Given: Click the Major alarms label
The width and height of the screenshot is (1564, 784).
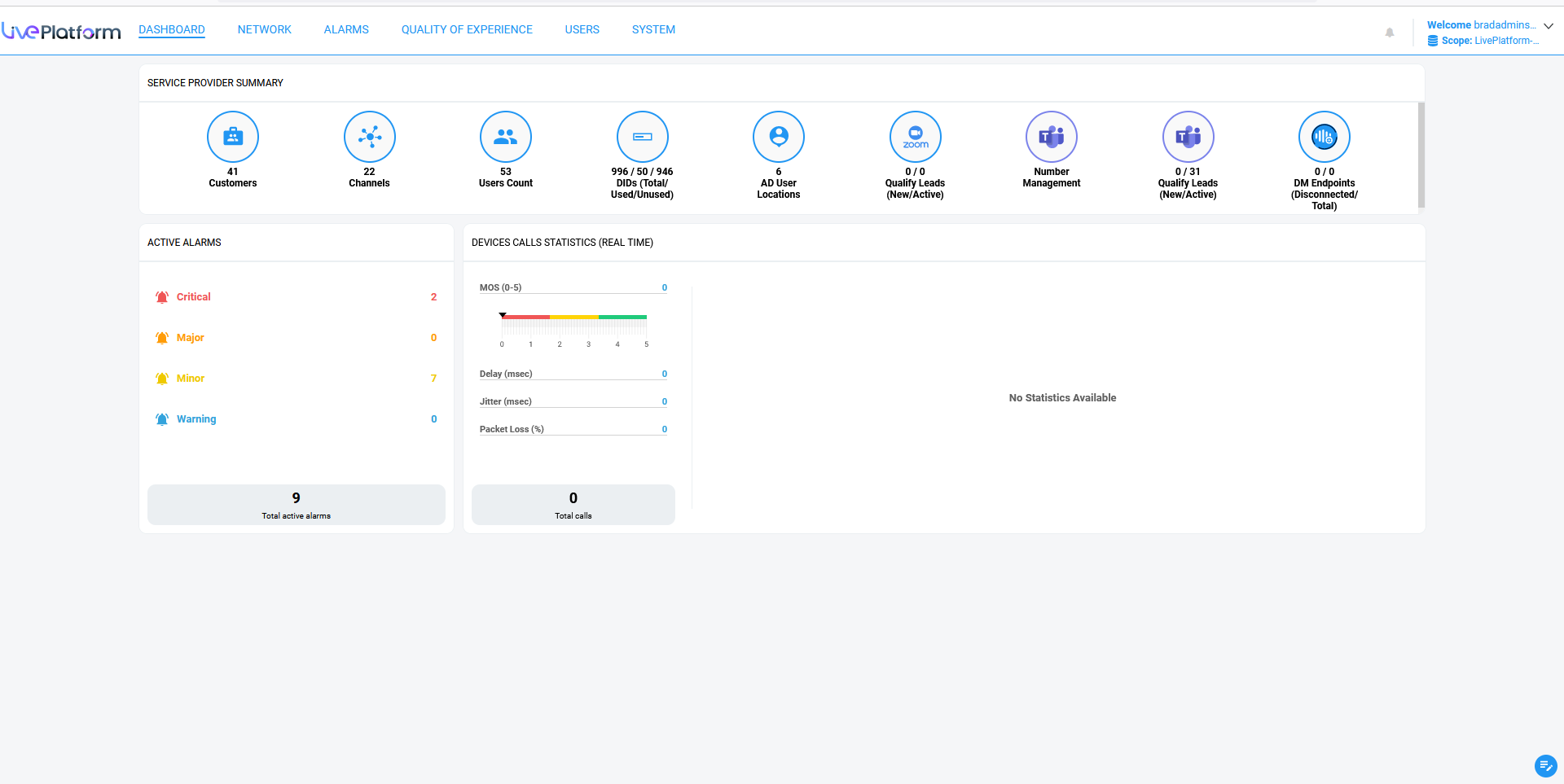Looking at the screenshot, I should [191, 338].
